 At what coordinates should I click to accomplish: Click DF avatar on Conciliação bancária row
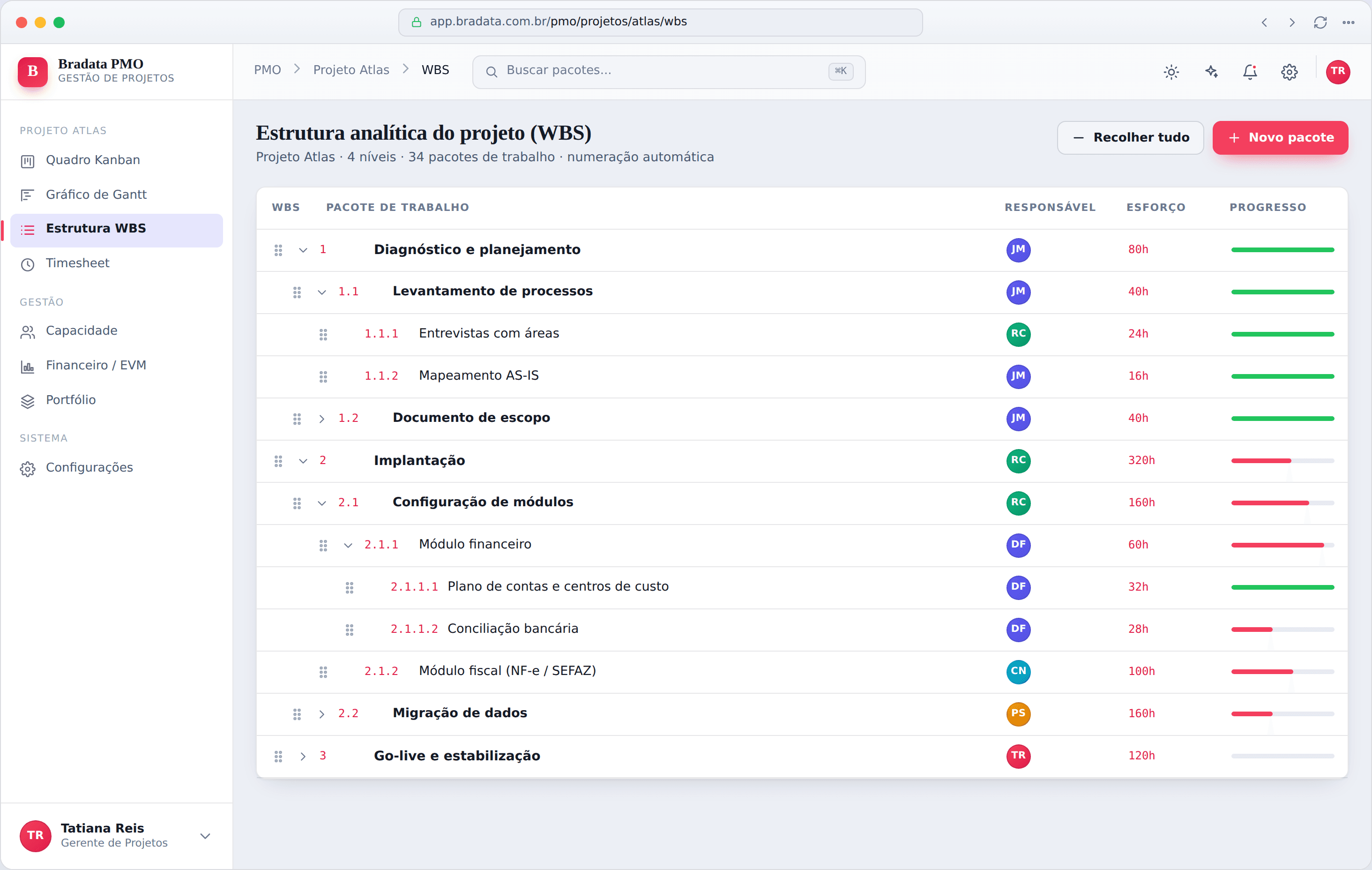[x=1018, y=630]
